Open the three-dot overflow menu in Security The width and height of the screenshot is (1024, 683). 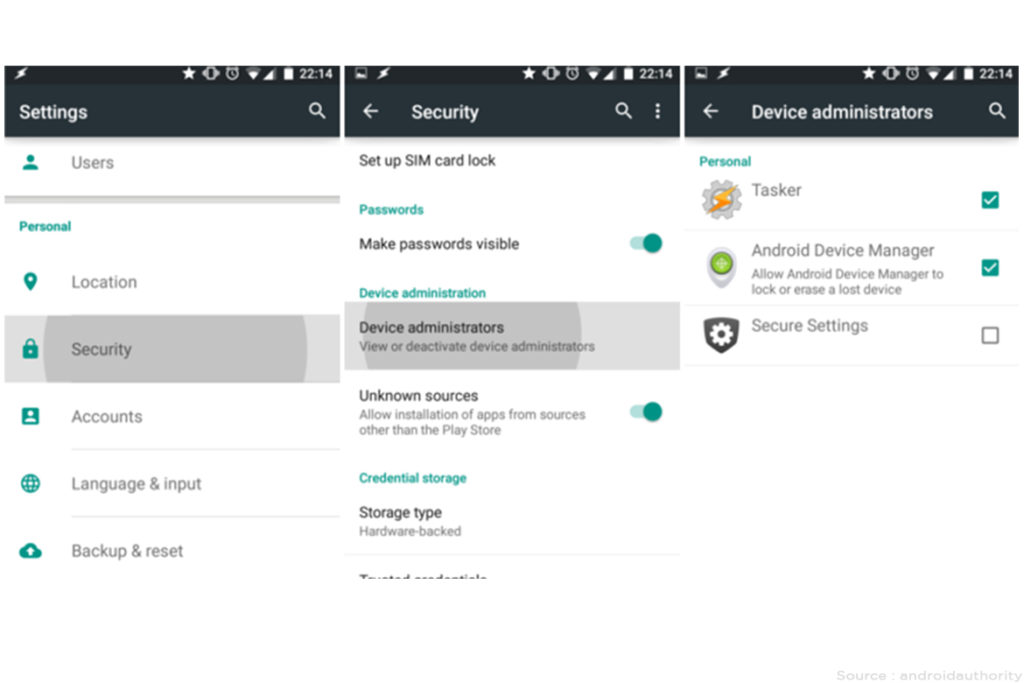658,111
